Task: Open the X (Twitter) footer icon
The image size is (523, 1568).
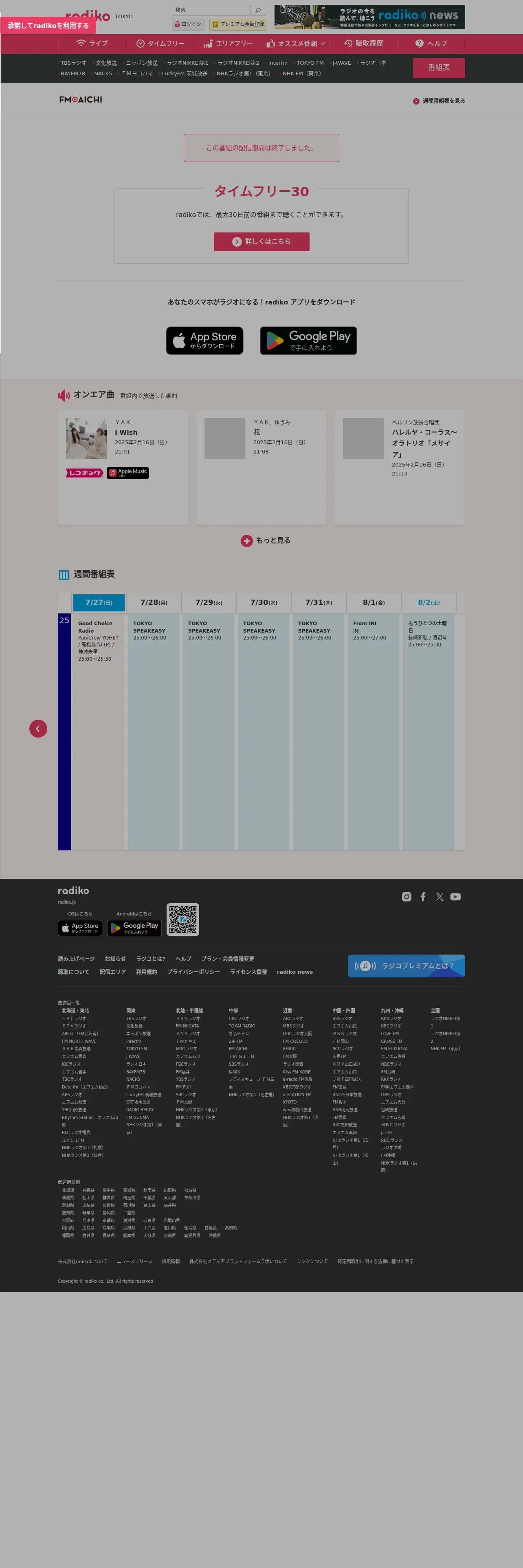Action: tap(439, 897)
